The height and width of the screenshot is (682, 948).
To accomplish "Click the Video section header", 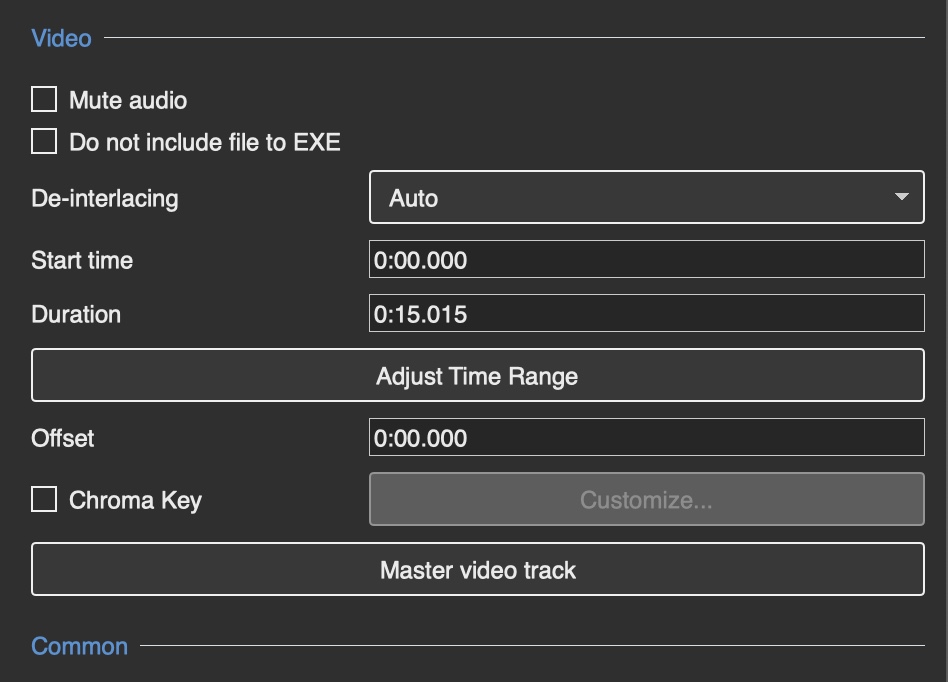I will point(61,38).
